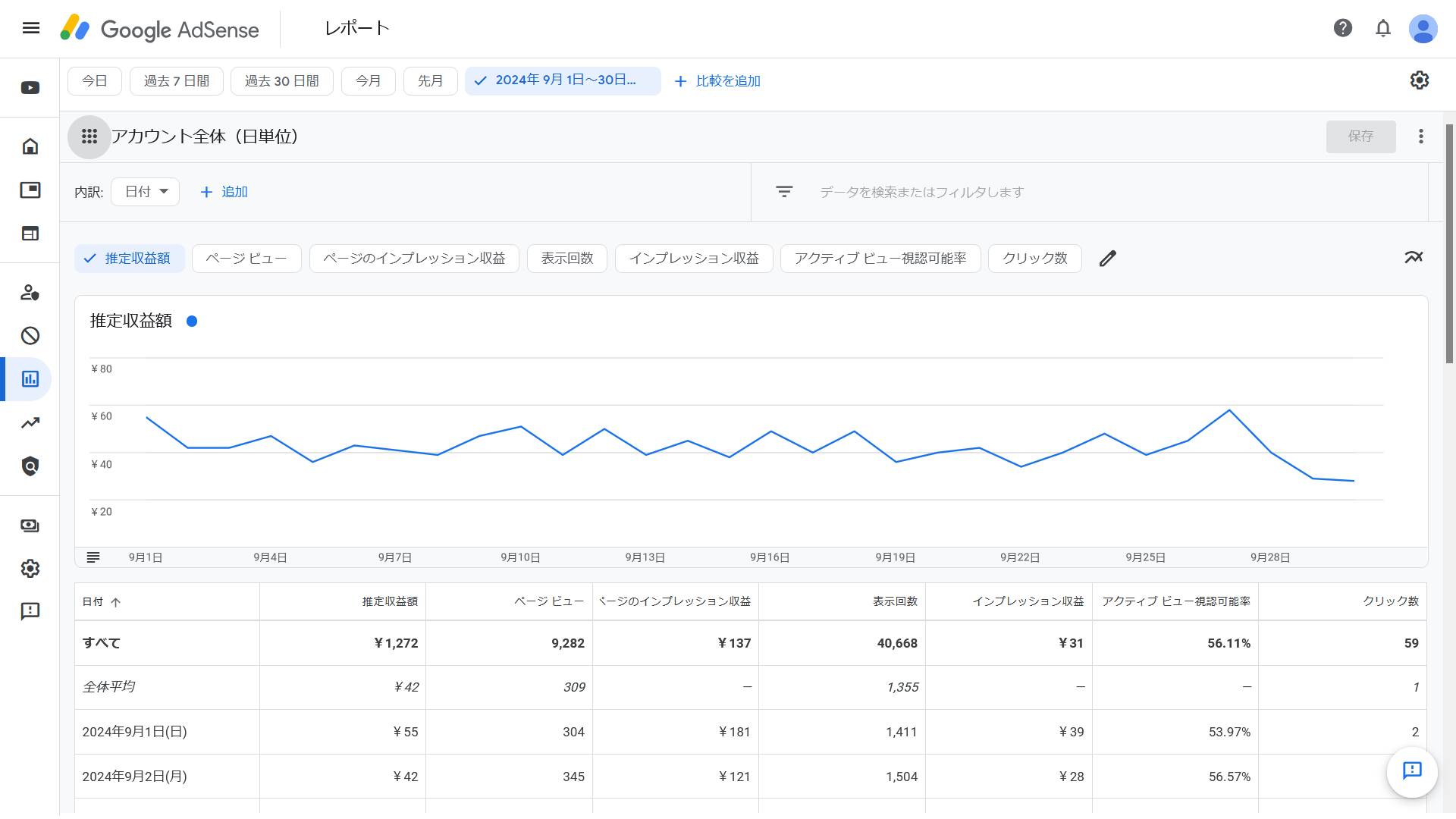
Task: Click the Google AdSense logo
Action: [160, 29]
